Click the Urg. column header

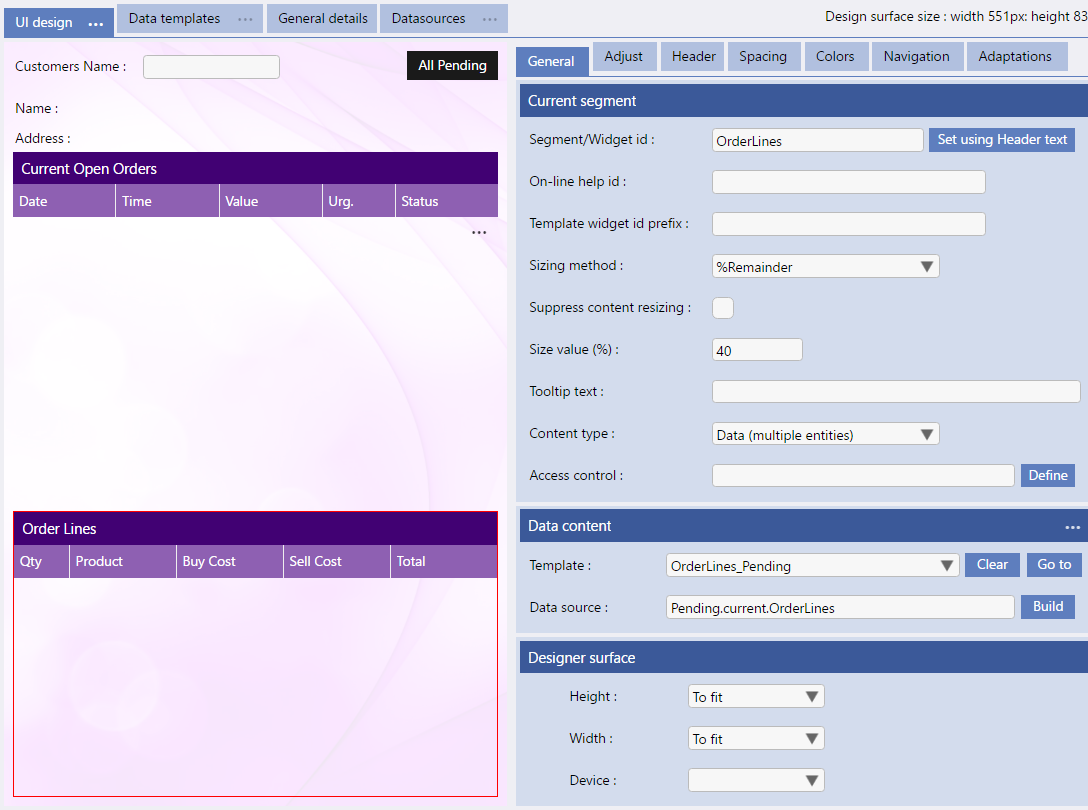[359, 201]
